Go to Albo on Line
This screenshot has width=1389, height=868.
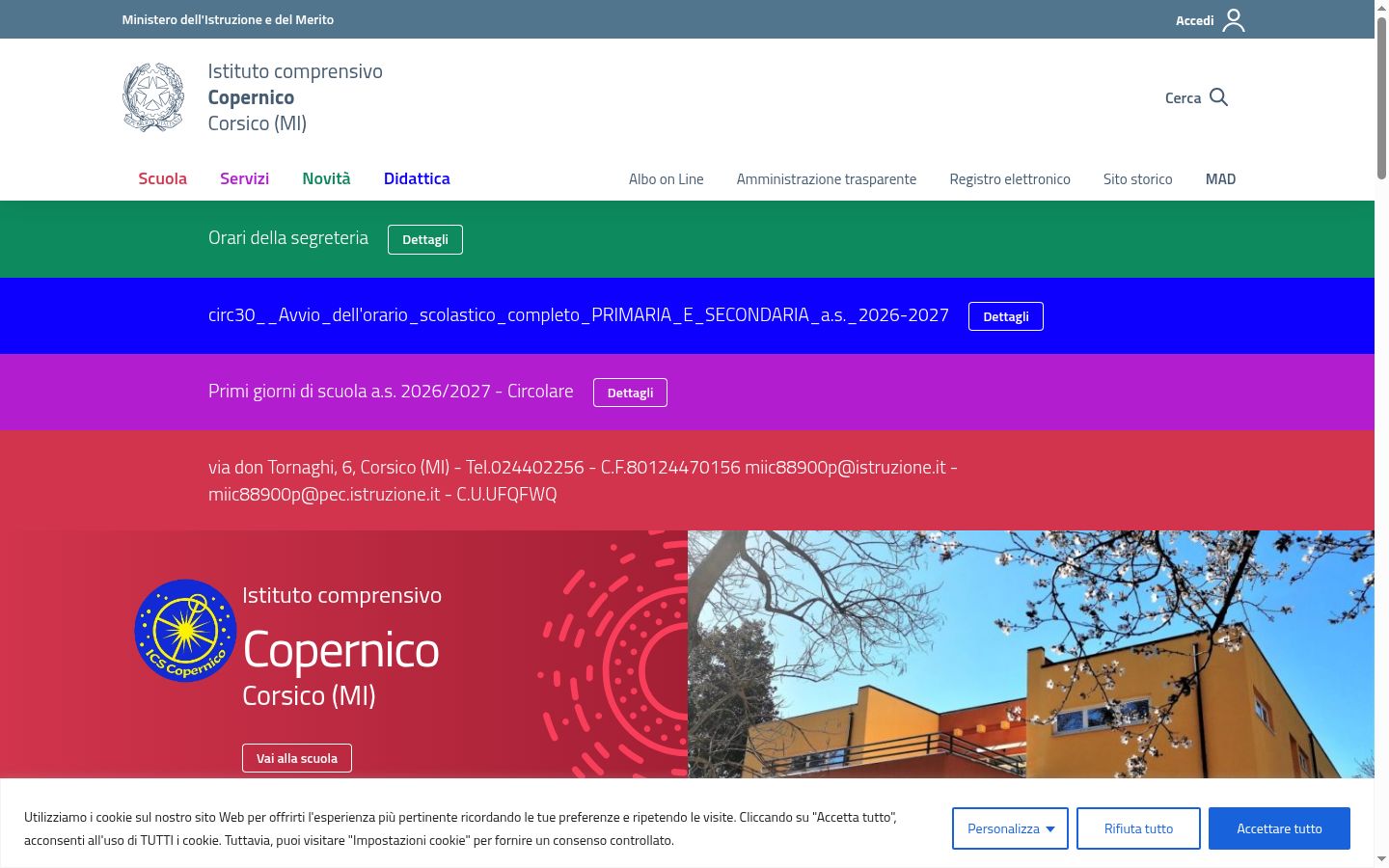[667, 179]
